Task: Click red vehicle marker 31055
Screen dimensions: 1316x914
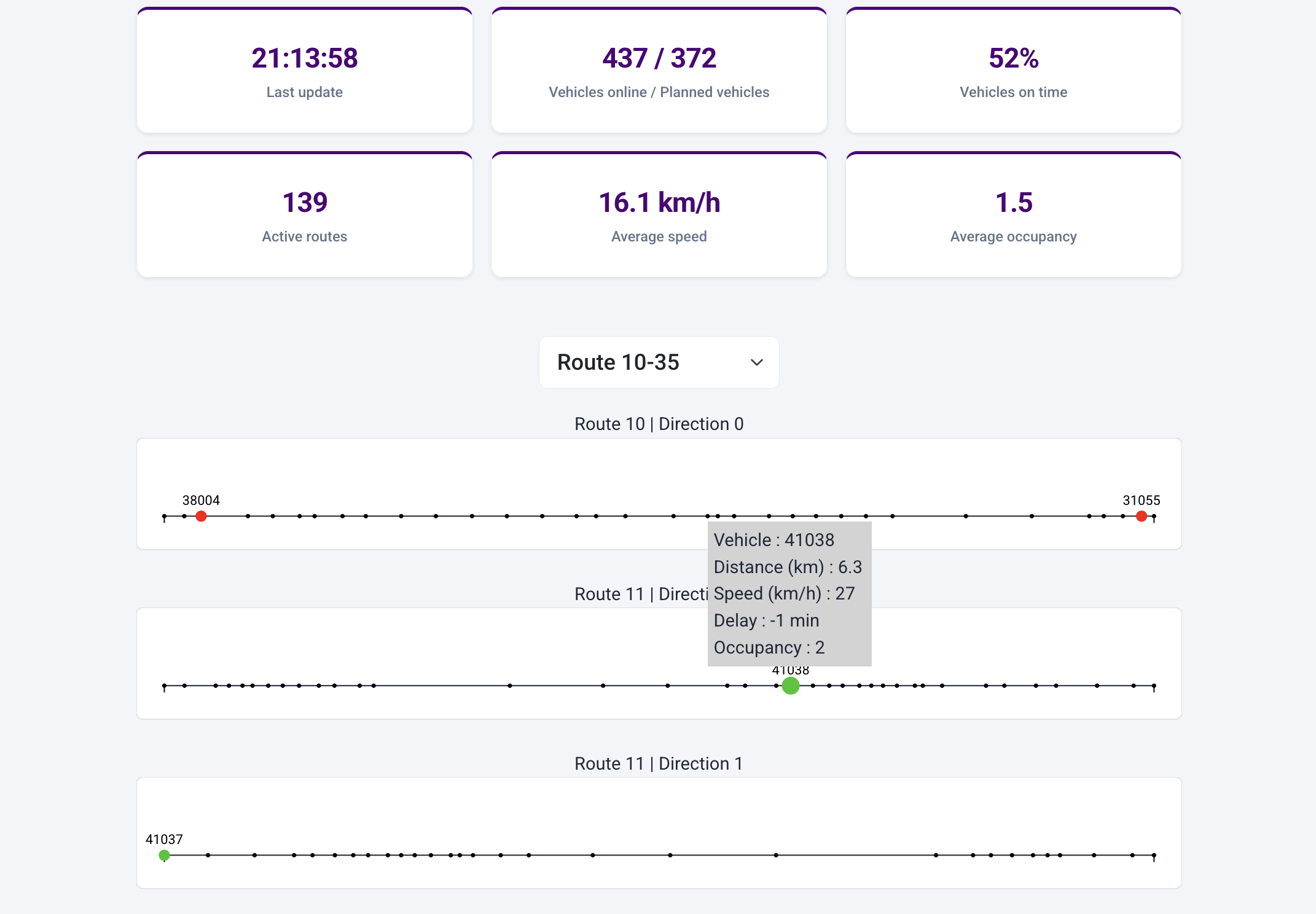Action: click(1142, 516)
